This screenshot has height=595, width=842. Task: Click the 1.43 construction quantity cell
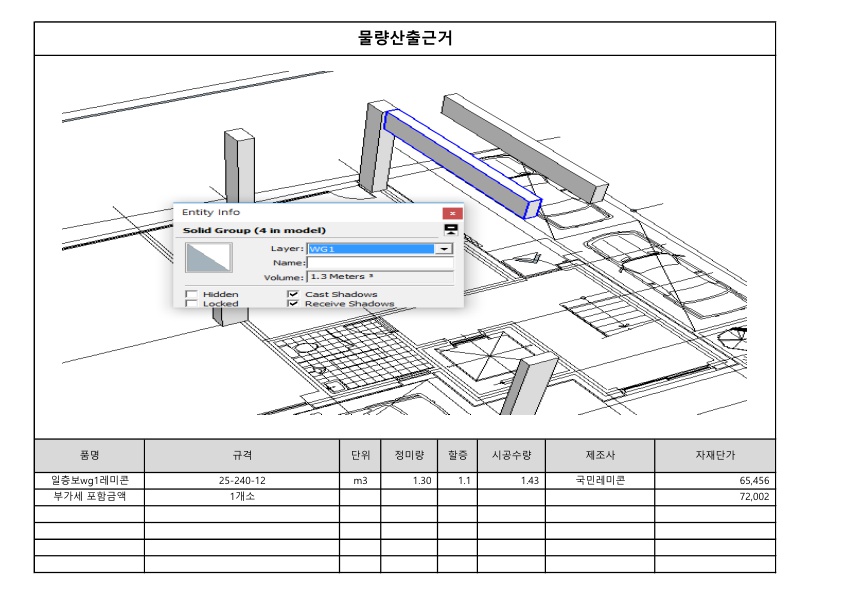tap(511, 481)
